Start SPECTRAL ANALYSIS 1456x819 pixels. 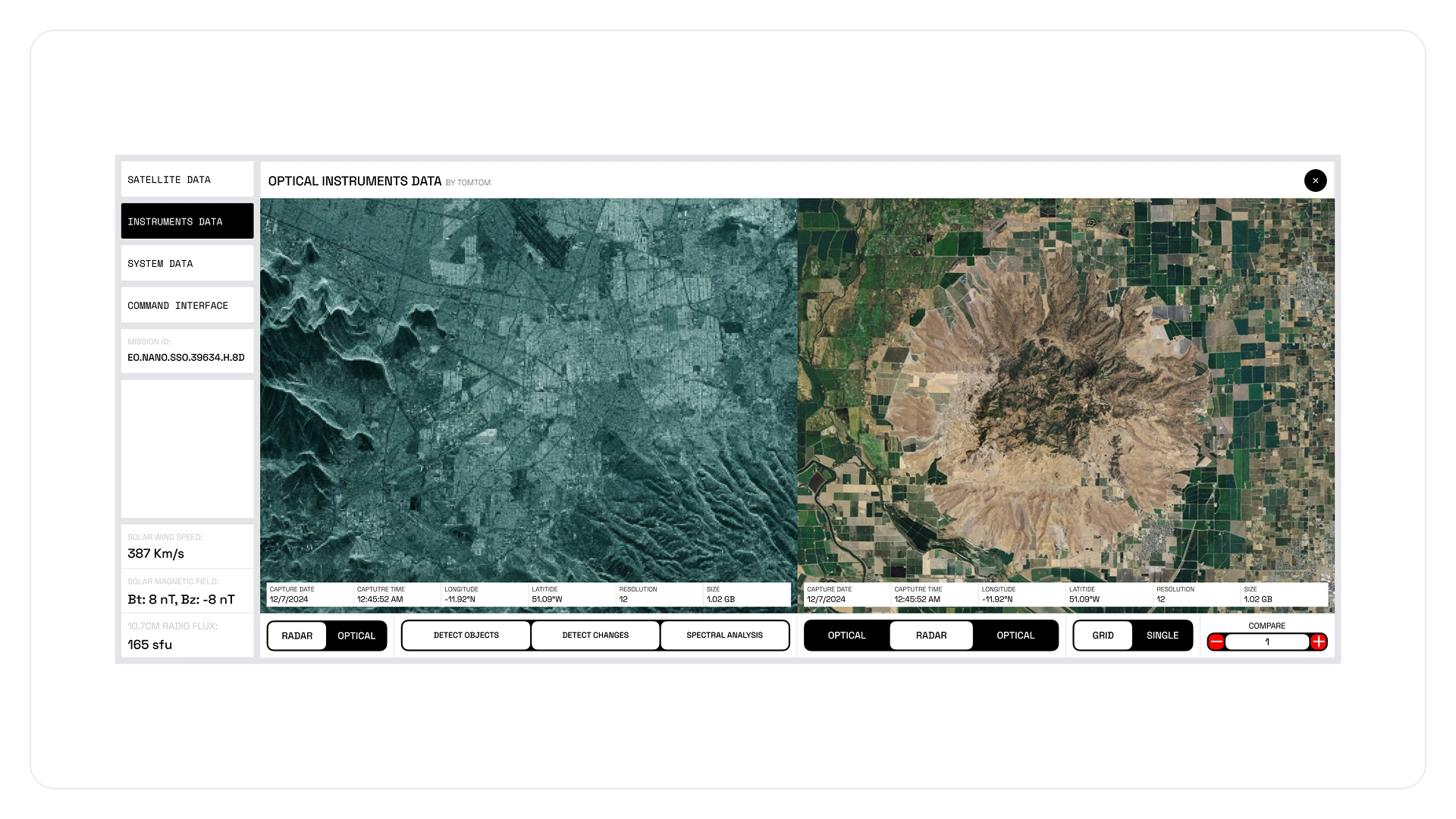(724, 635)
